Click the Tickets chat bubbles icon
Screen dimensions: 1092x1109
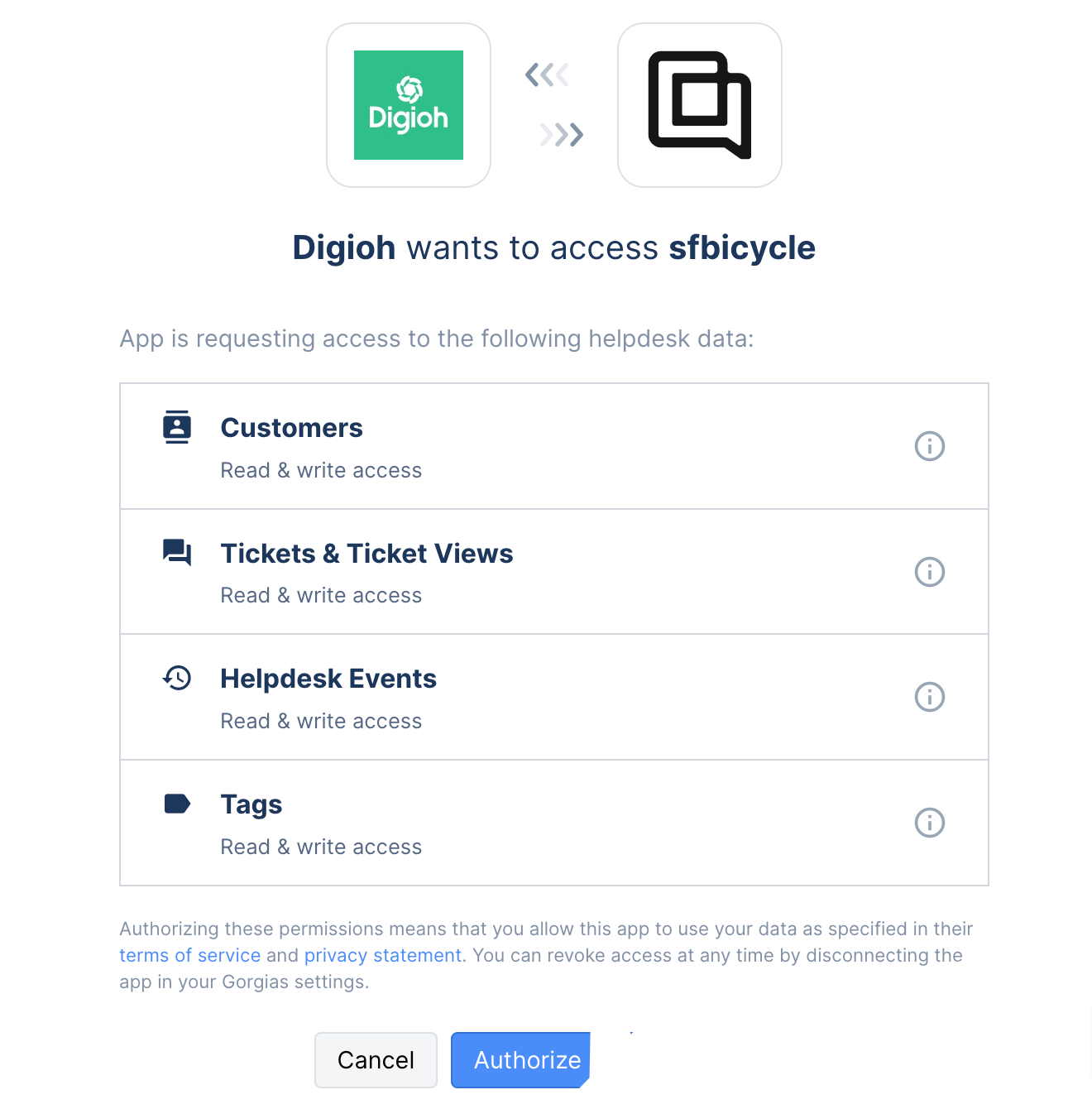(177, 552)
